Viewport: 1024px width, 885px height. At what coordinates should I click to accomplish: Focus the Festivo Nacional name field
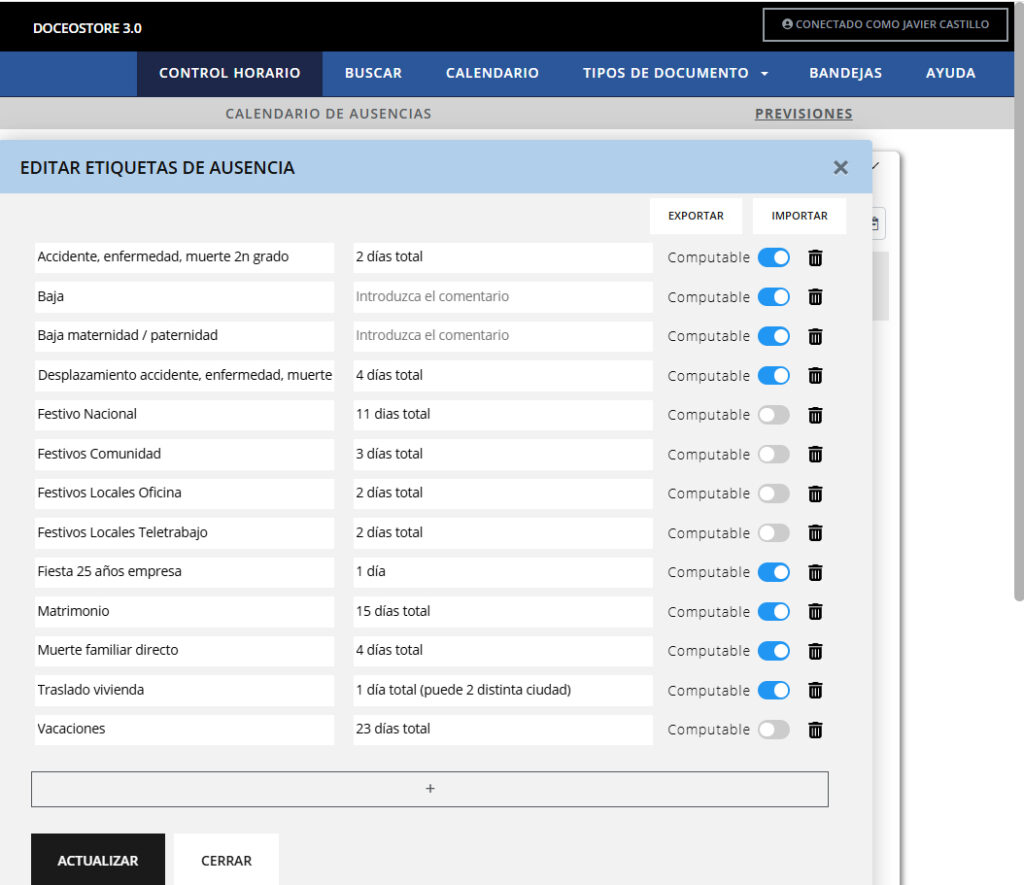coord(184,414)
